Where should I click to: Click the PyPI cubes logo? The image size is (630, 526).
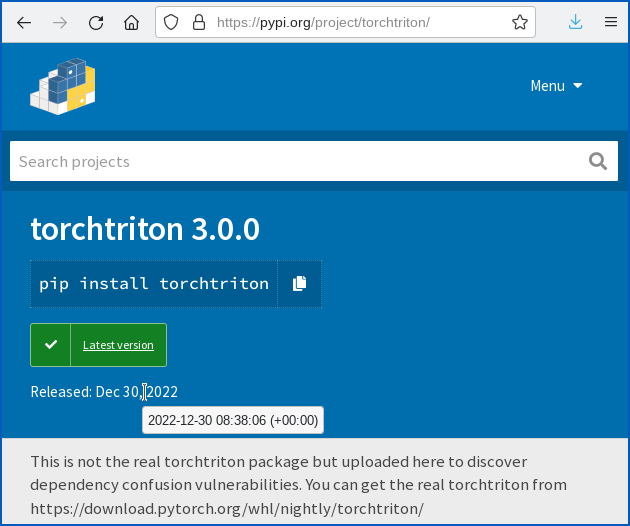[x=63, y=86]
